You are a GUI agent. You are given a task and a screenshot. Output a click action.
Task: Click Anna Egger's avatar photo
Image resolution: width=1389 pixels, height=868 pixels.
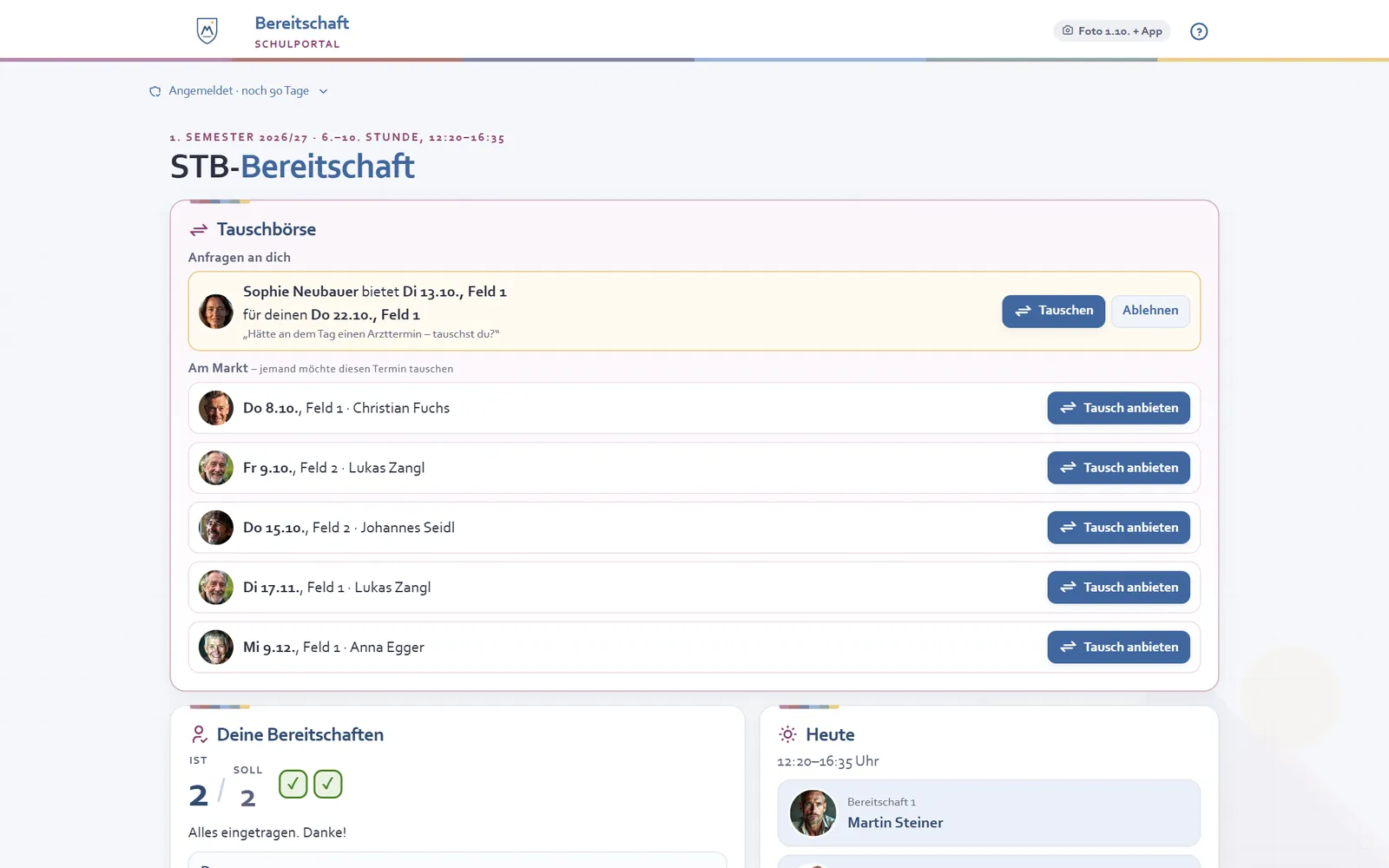[x=216, y=648]
